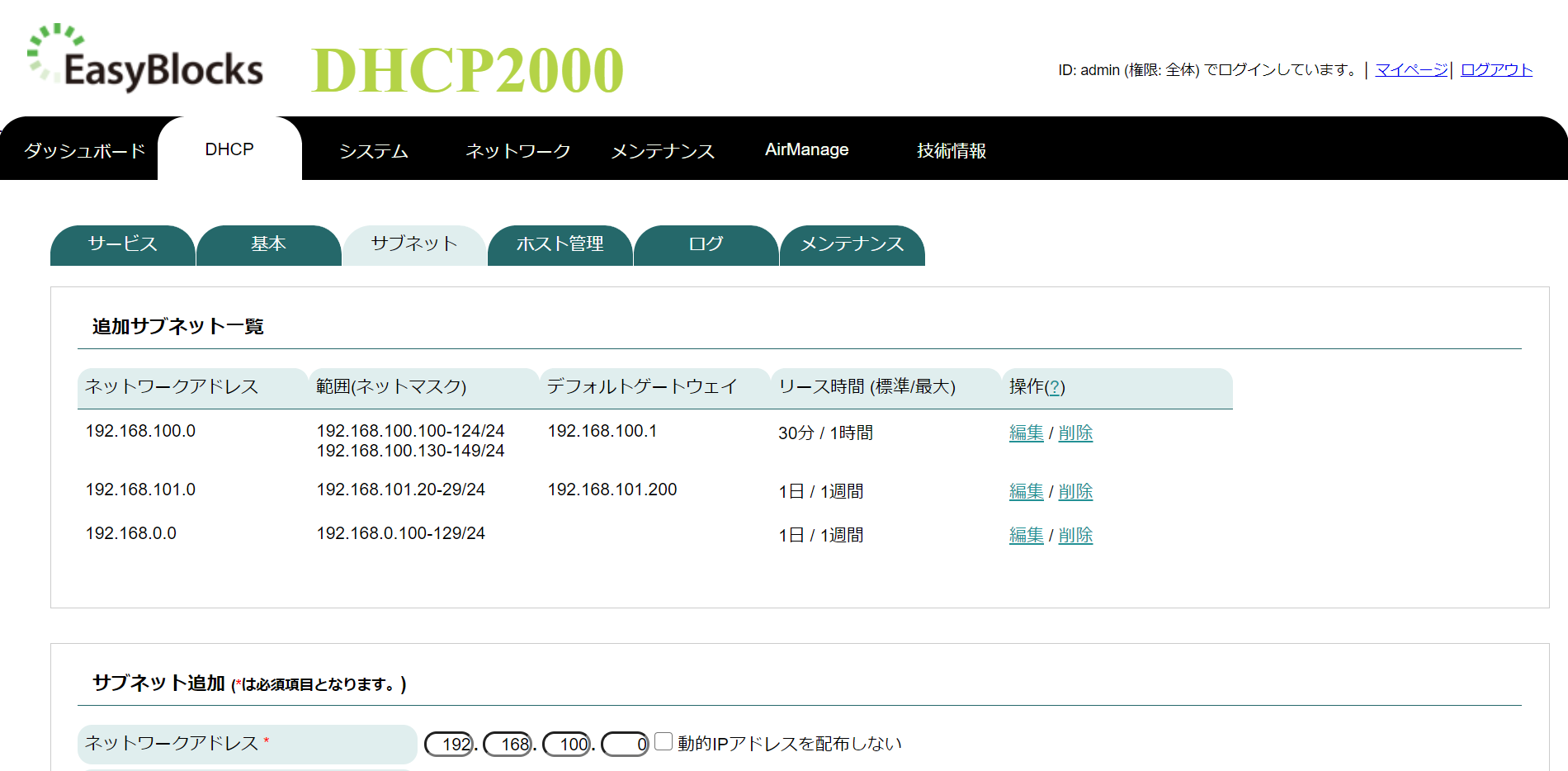Viewport: 1568px width, 771px height.
Task: Open the green メンテナンス sub-tab
Action: pos(852,244)
